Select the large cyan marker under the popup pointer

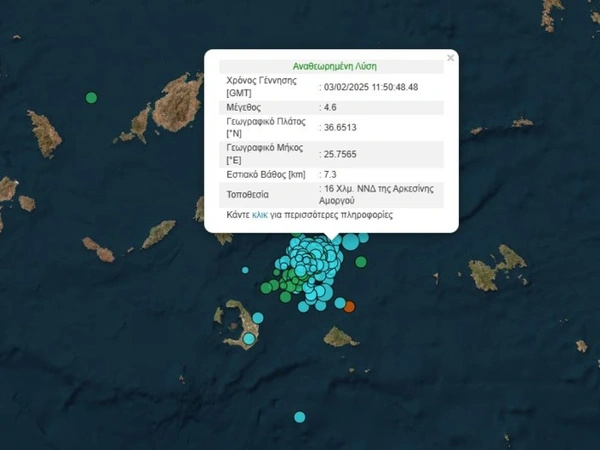pyautogui.click(x=349, y=242)
